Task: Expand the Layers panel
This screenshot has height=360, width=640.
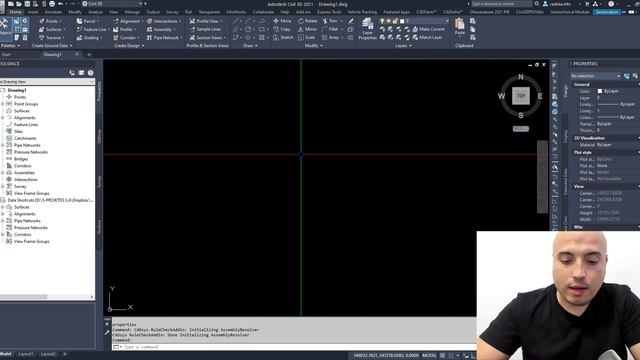Action: [x=403, y=46]
